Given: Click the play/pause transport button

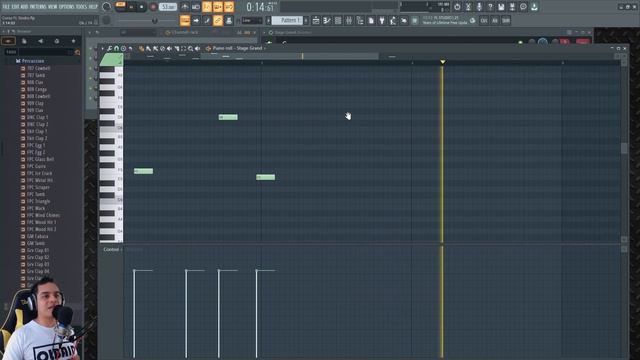Looking at the screenshot, I should (x=131, y=7).
